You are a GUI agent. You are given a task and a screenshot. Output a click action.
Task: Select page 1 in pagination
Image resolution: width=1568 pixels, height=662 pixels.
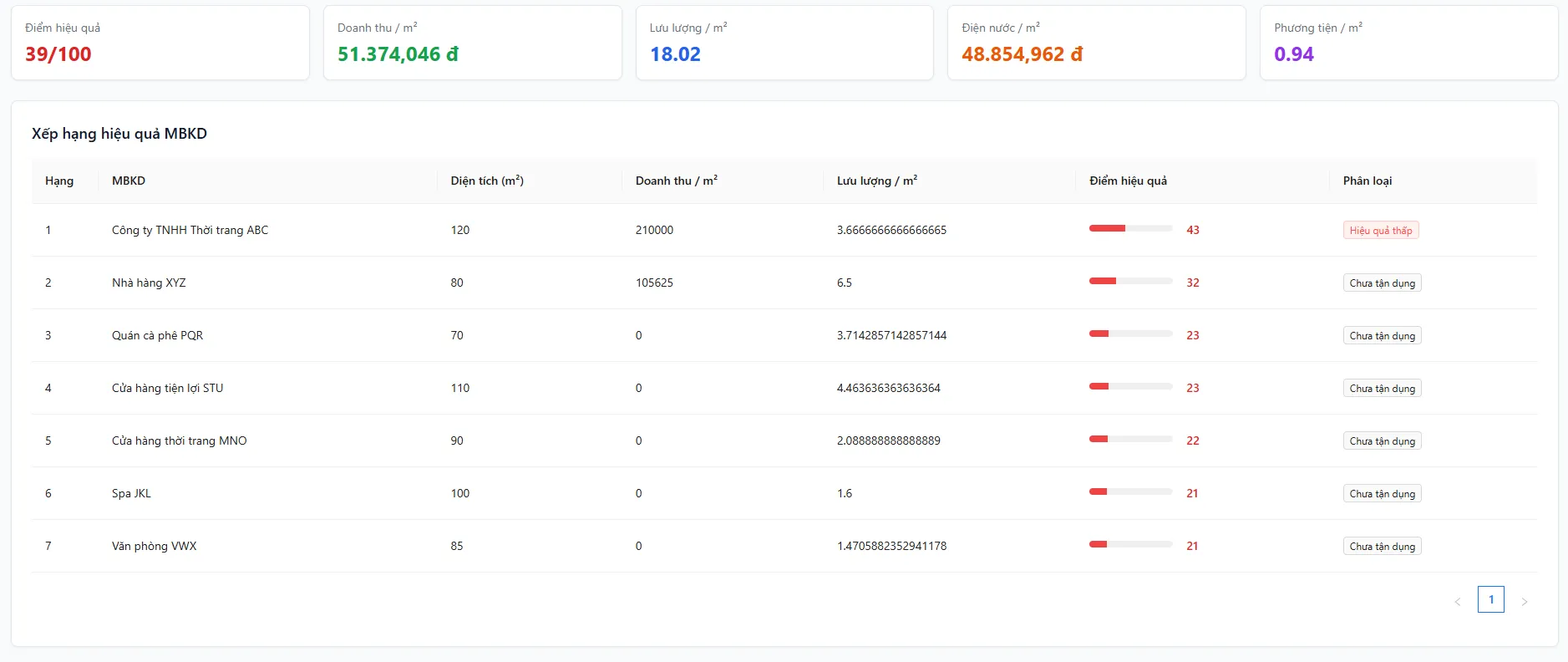click(1491, 599)
